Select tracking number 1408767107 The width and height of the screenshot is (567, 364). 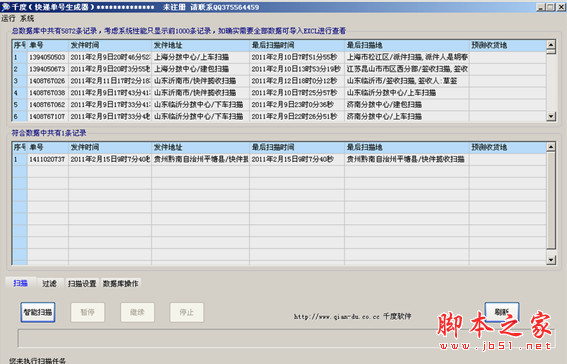click(x=47, y=116)
